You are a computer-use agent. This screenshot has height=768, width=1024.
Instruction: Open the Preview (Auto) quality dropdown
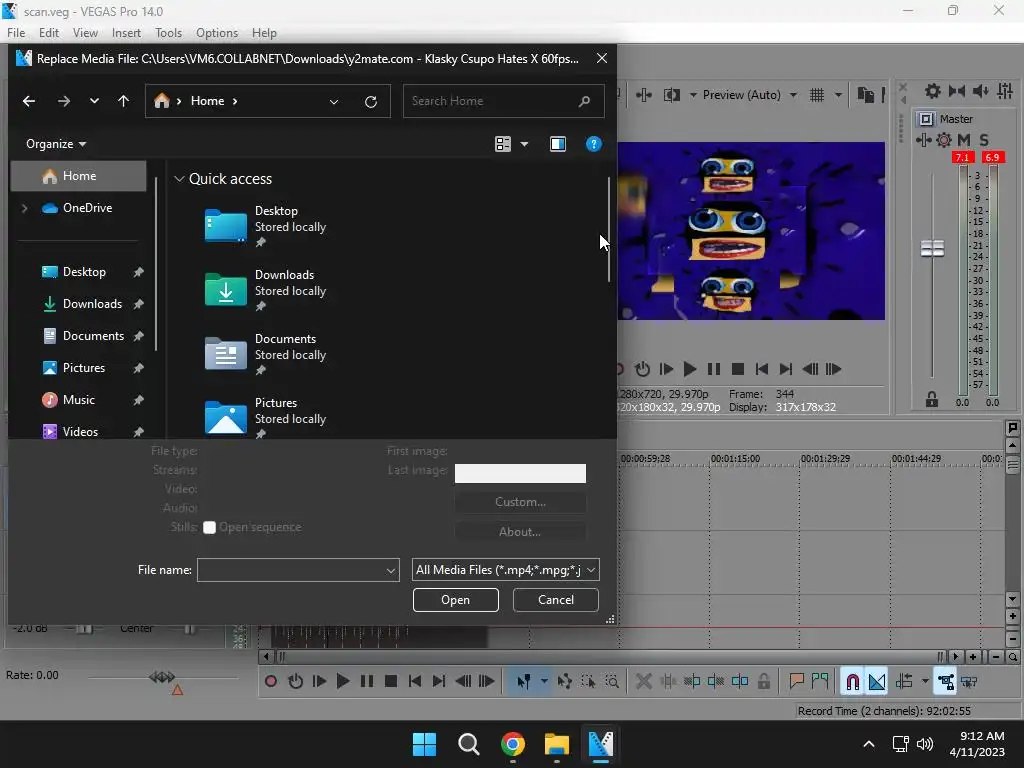pyautogui.click(x=750, y=95)
